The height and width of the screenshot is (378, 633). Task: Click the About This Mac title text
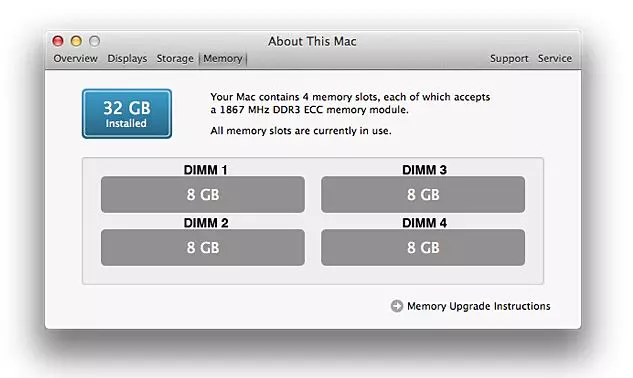312,41
